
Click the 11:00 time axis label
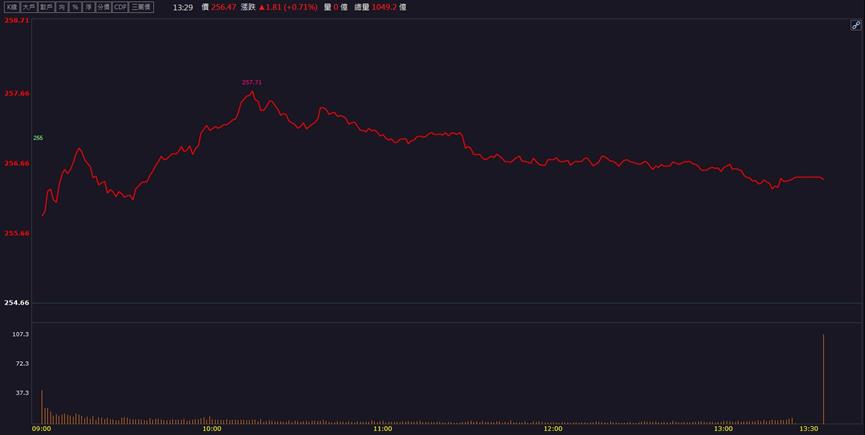pos(382,429)
